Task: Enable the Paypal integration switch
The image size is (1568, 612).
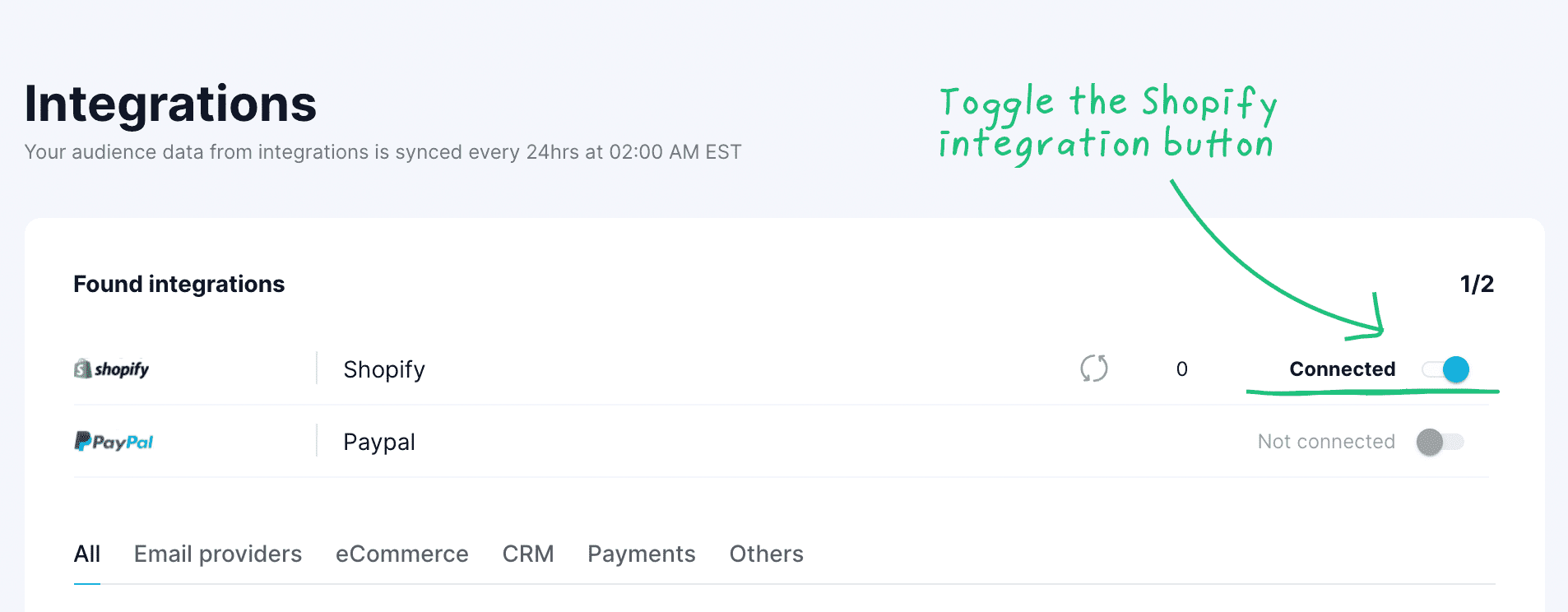Action: click(1440, 442)
